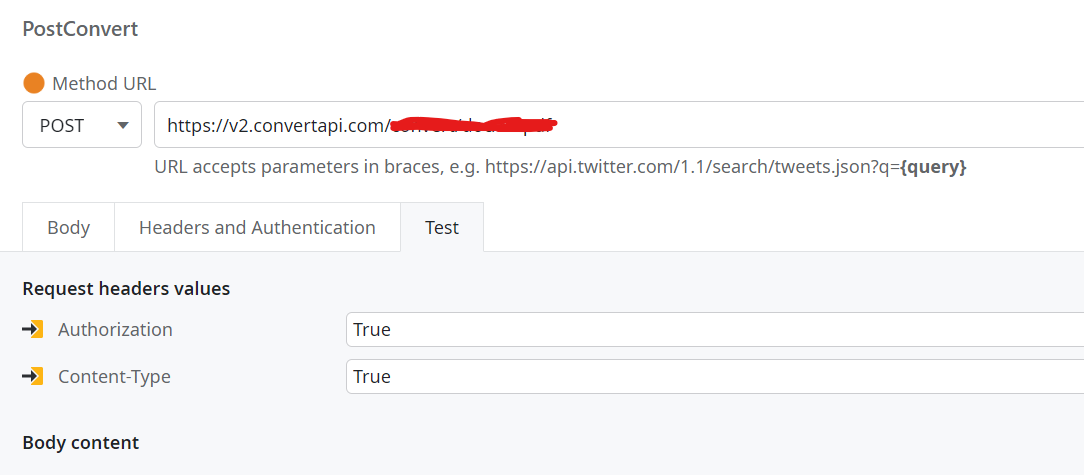Focus the Method URL input field
Image resolution: width=1084 pixels, height=475 pixels.
click(x=700, y=125)
